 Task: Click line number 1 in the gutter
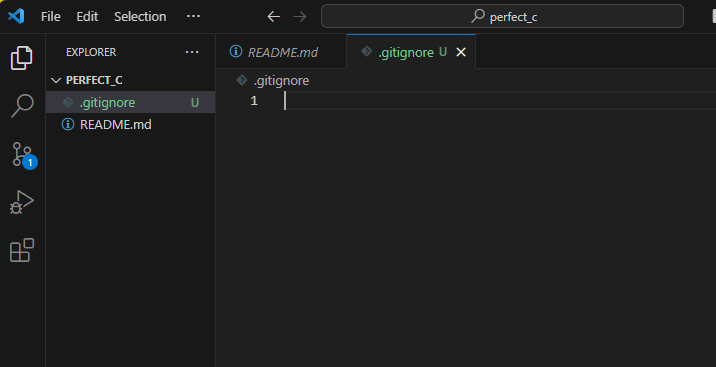coord(254,101)
